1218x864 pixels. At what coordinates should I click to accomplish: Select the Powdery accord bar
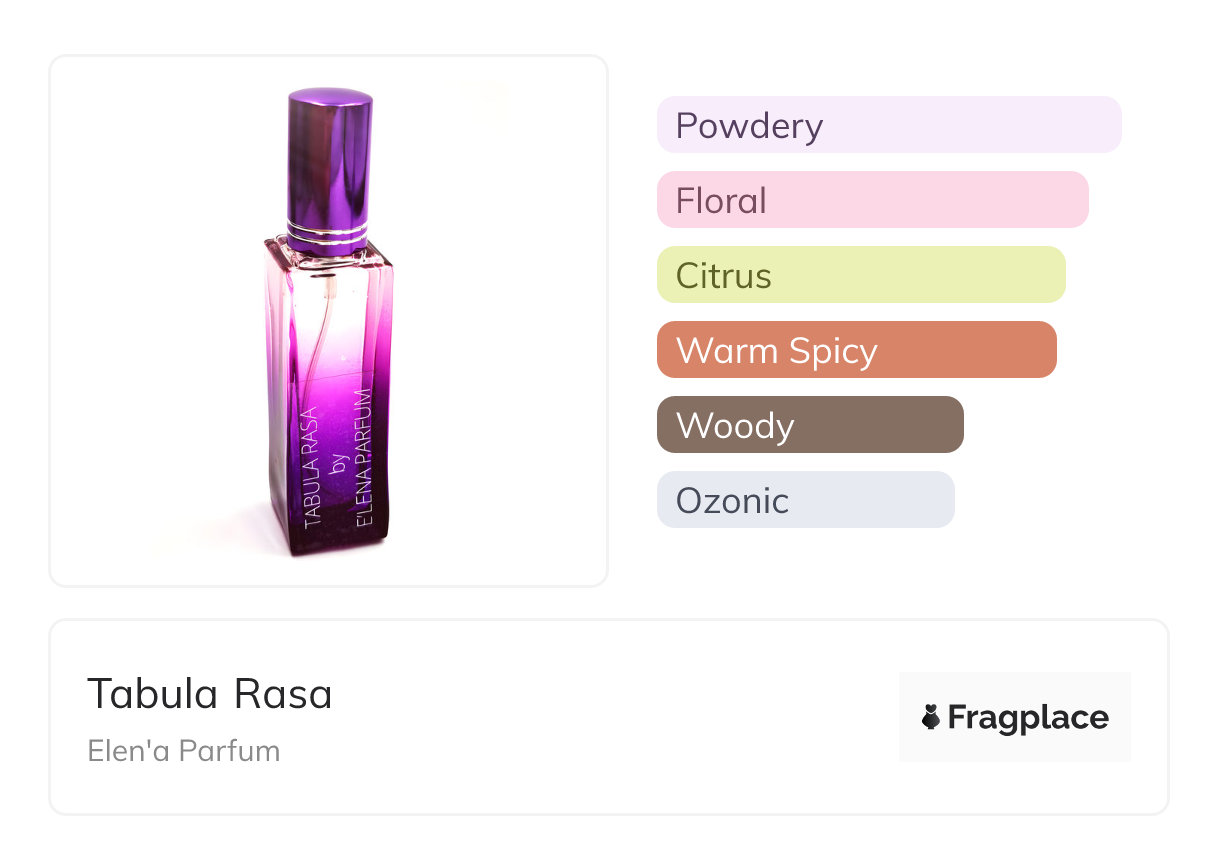click(x=888, y=125)
